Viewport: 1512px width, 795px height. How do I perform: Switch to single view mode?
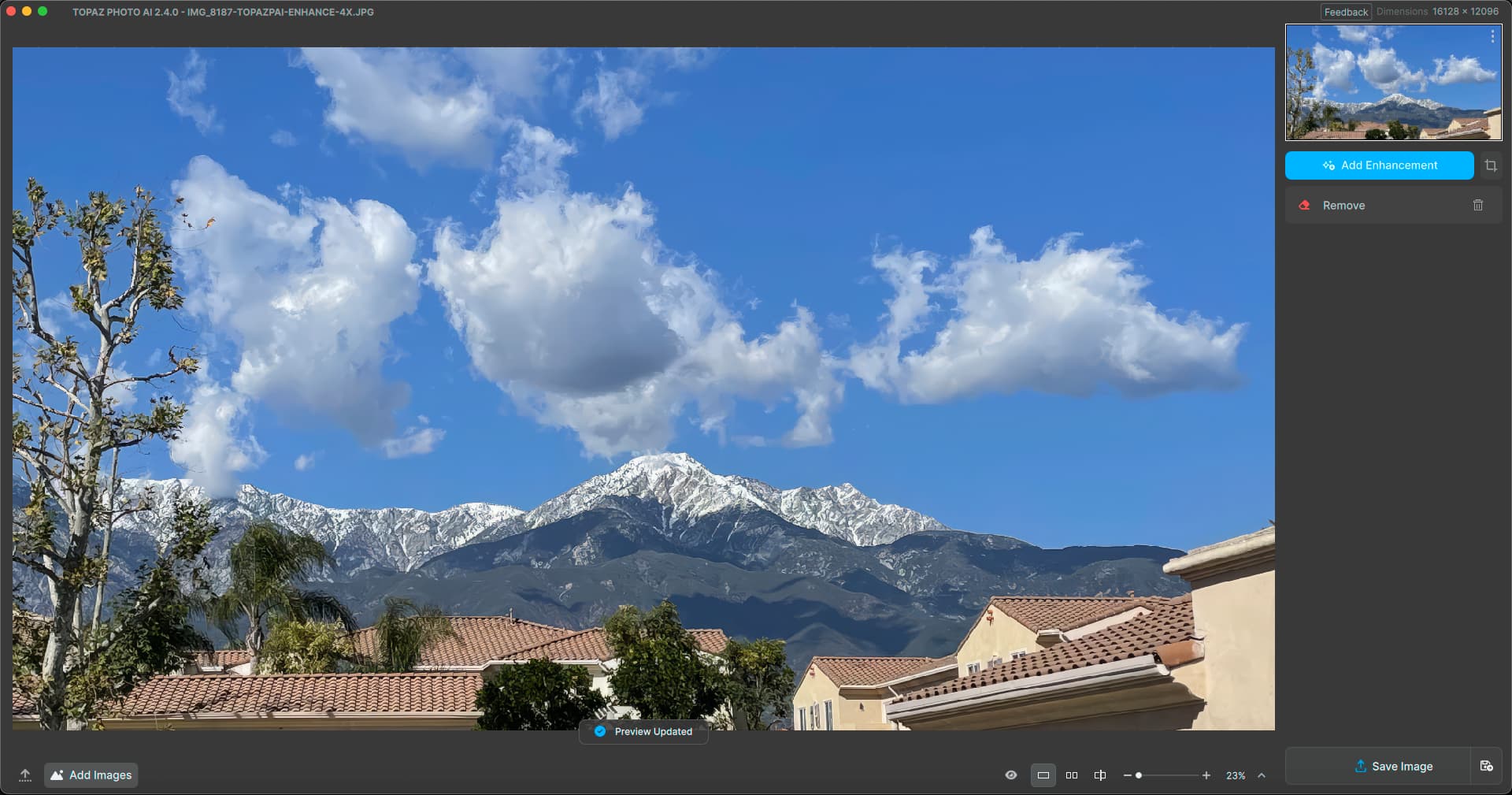1043,775
